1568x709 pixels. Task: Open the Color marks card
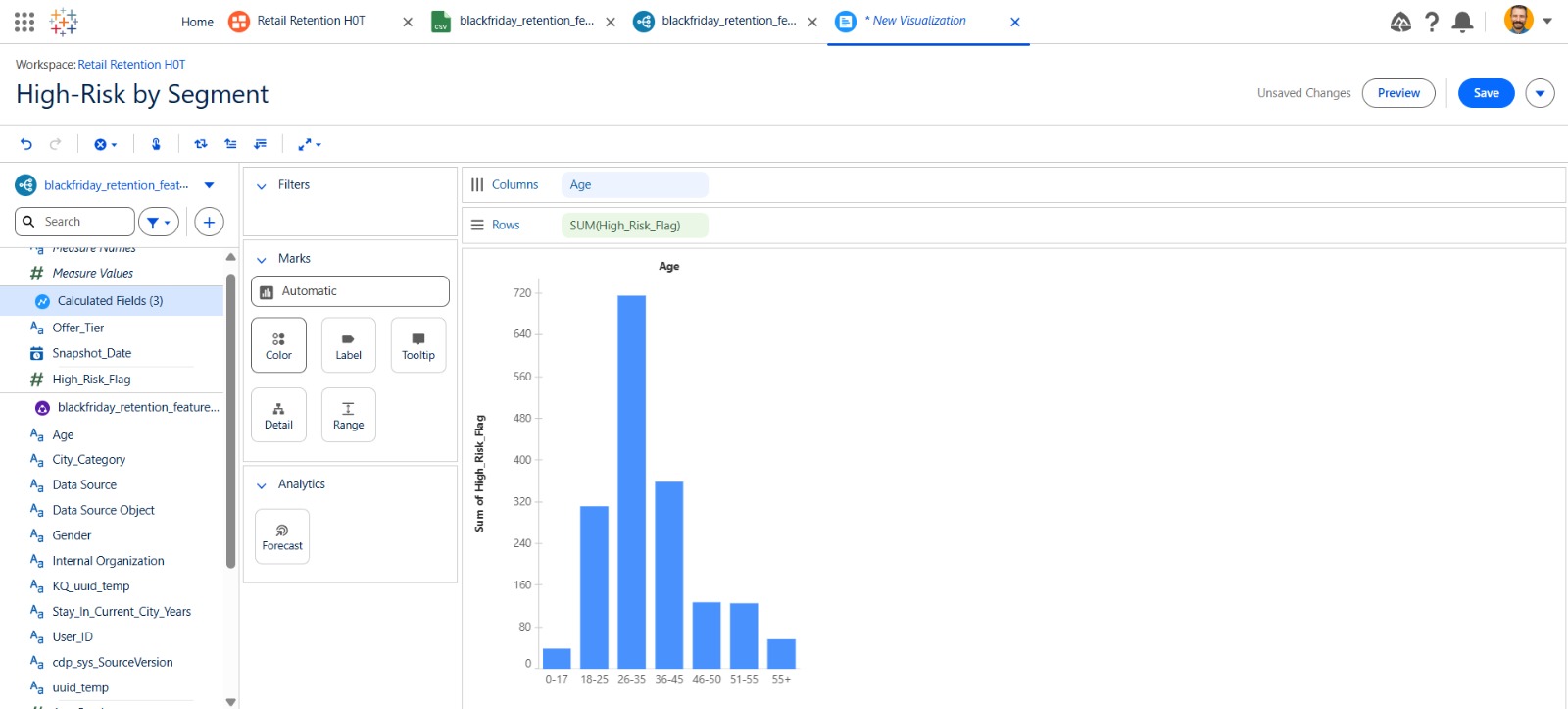pyautogui.click(x=278, y=345)
